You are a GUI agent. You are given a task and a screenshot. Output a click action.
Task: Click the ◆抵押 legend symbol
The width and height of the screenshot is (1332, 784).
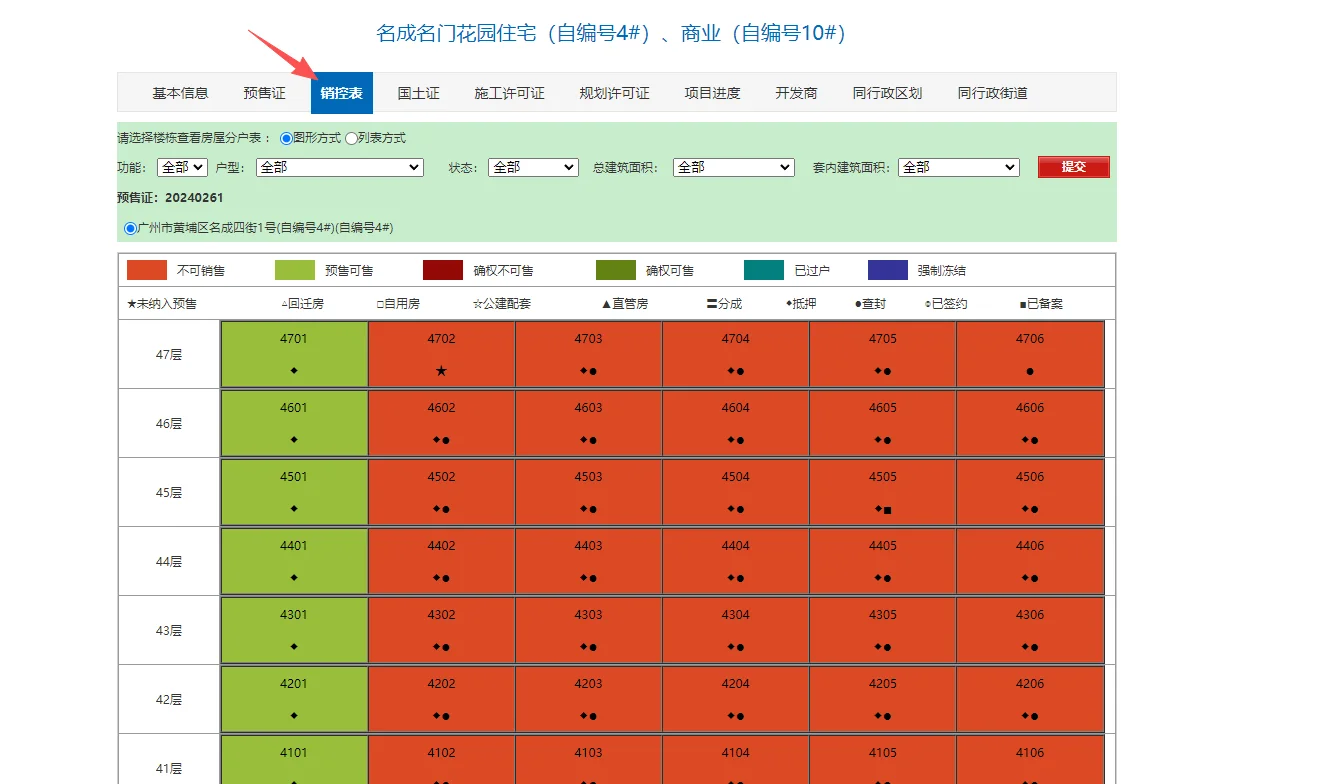(801, 303)
